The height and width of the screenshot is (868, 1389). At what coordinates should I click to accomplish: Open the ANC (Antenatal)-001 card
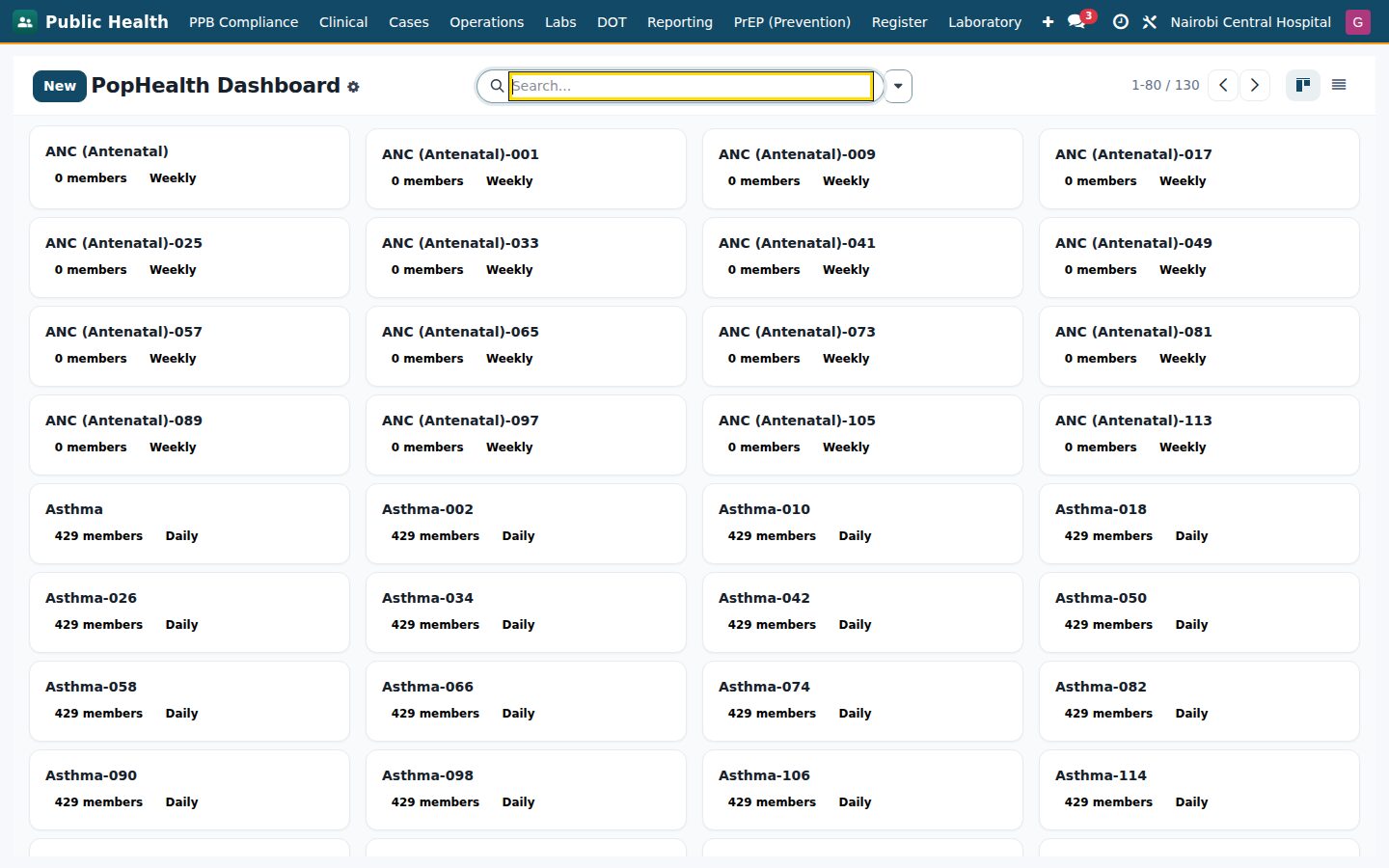point(526,169)
